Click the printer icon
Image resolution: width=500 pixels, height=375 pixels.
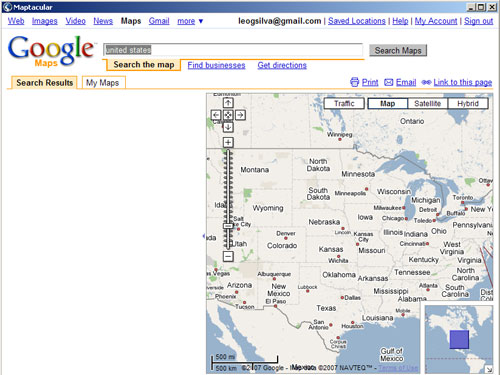coord(355,82)
